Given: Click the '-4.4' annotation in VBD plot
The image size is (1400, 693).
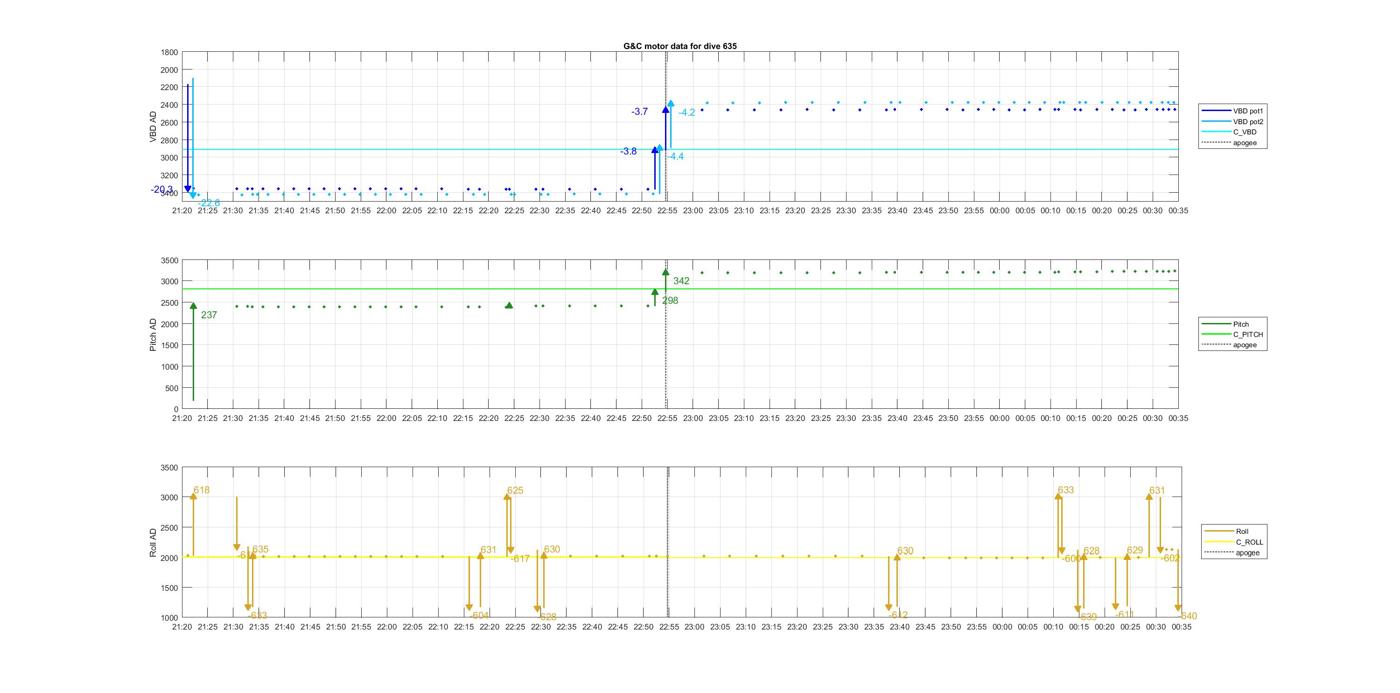Looking at the screenshot, I should (x=676, y=157).
